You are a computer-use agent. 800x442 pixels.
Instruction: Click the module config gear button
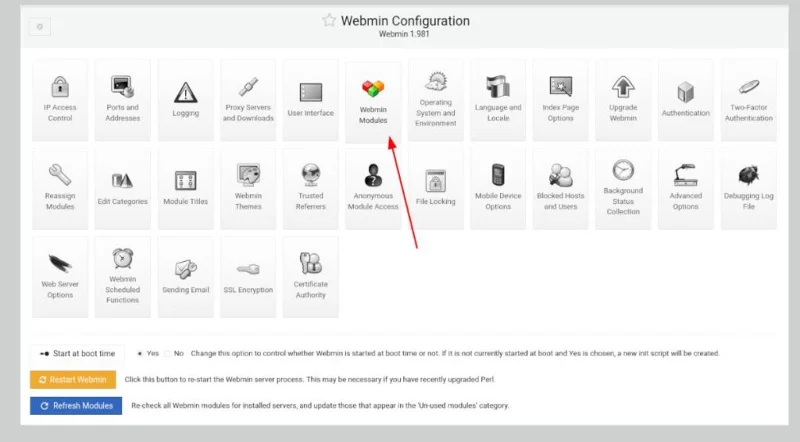[40, 27]
